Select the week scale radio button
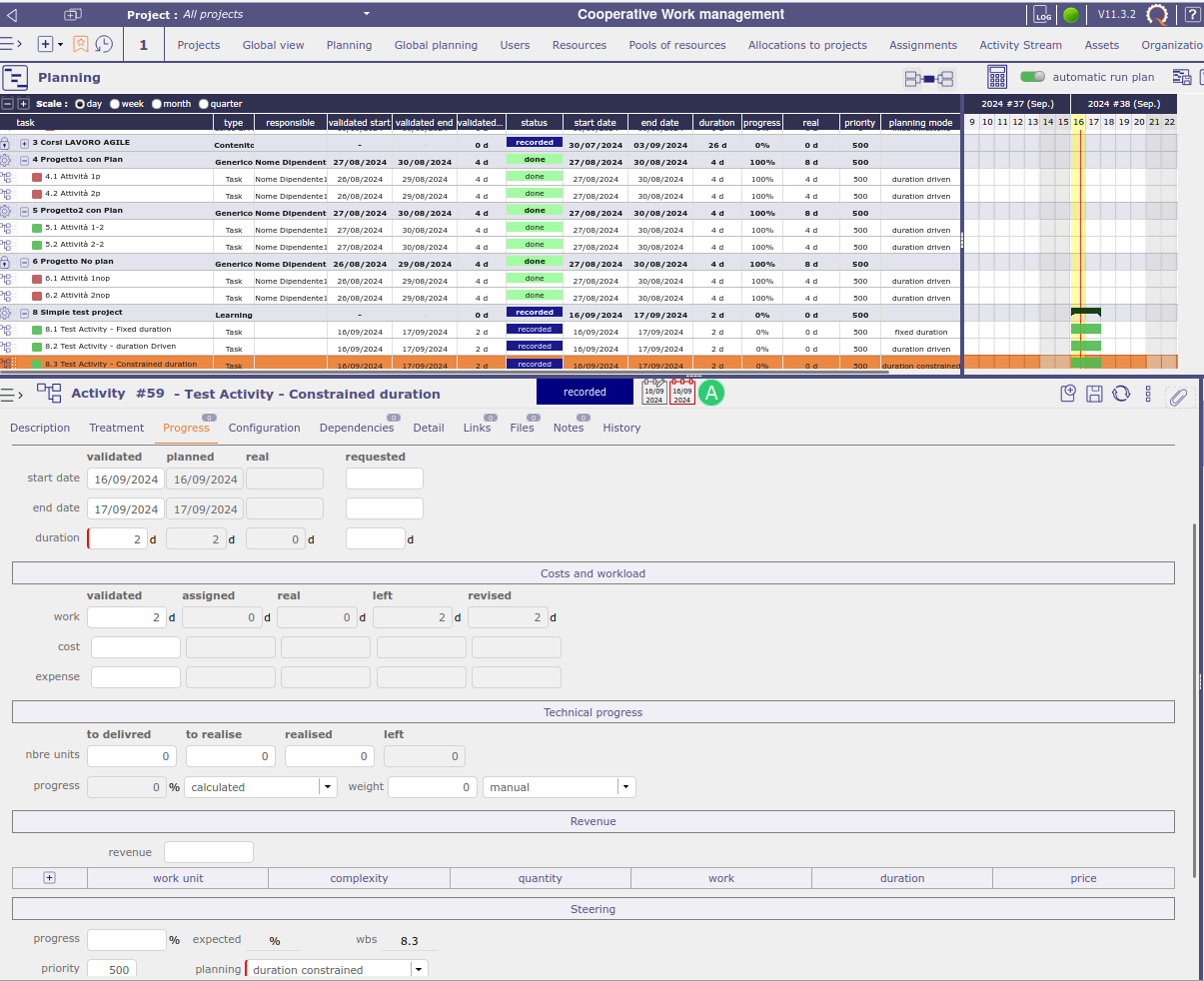The height and width of the screenshot is (981, 1204). pos(115,104)
